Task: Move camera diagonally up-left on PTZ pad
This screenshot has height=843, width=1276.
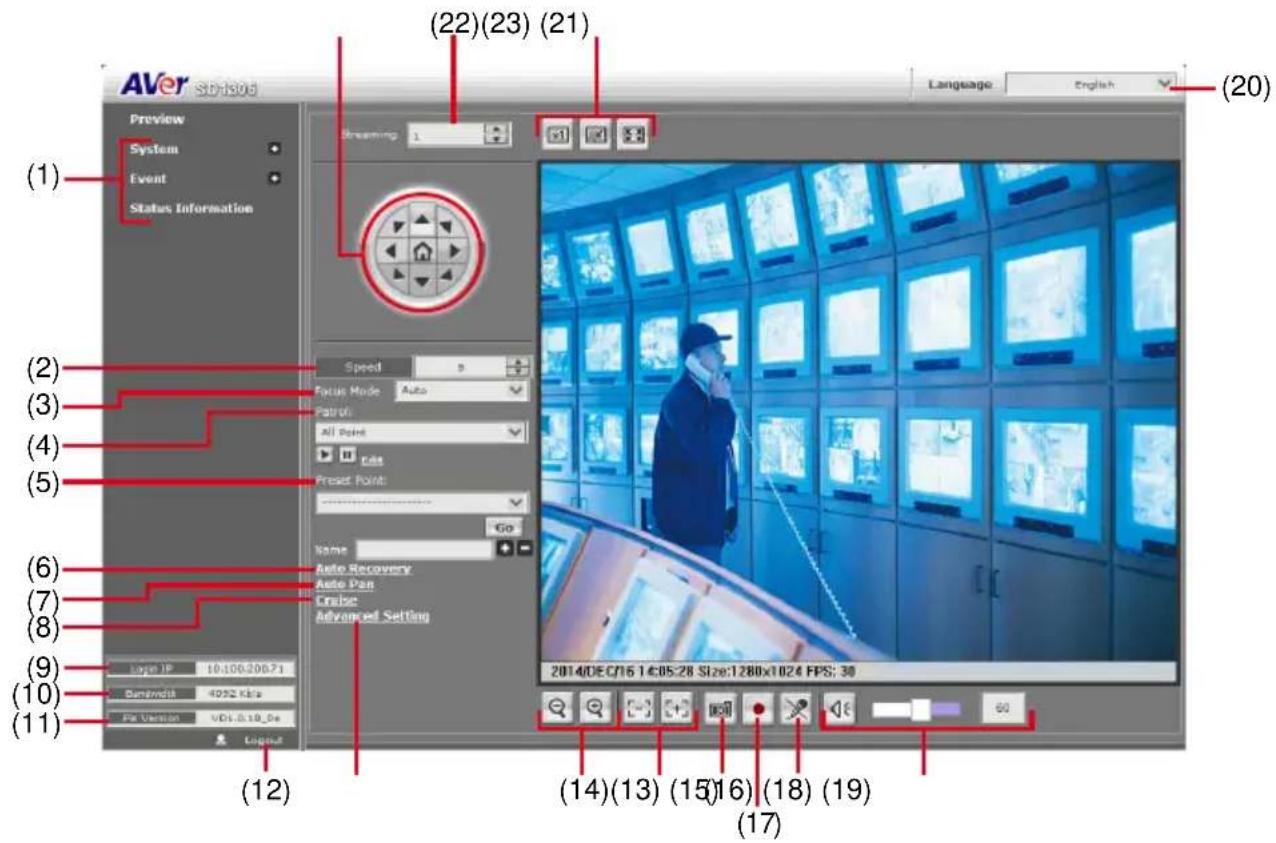Action: tap(399, 225)
